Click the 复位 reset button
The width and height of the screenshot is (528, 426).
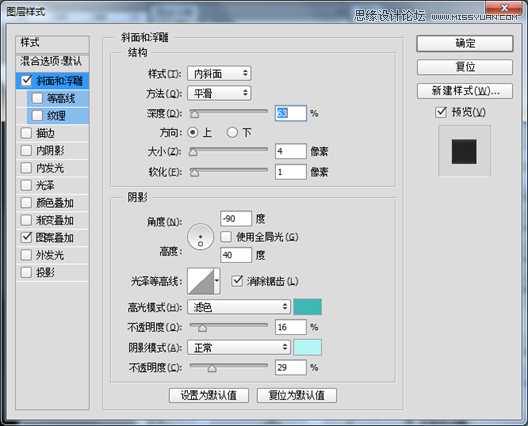(465, 67)
